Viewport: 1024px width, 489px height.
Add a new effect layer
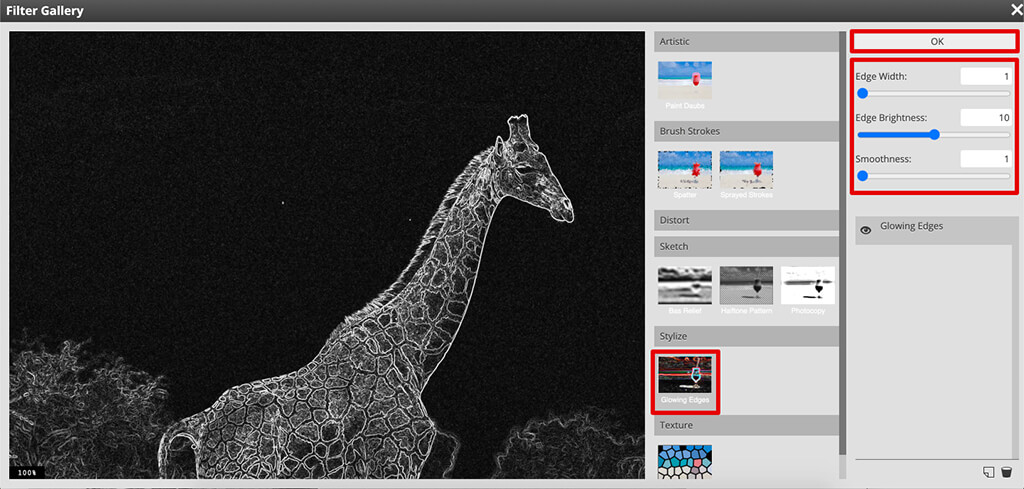(x=988, y=472)
